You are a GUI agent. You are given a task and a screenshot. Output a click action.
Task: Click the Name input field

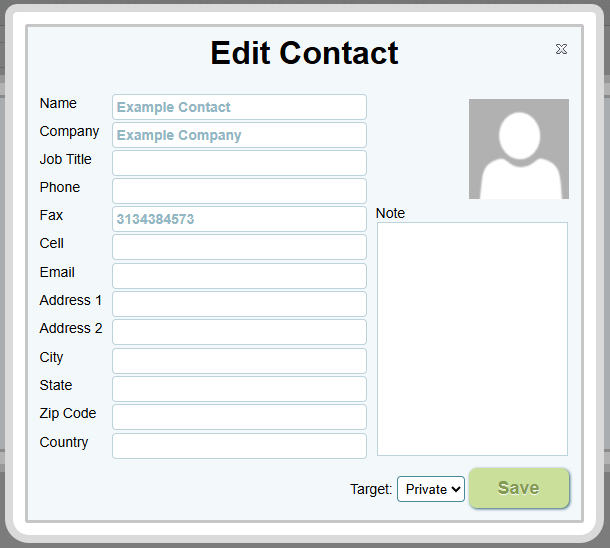coord(239,107)
